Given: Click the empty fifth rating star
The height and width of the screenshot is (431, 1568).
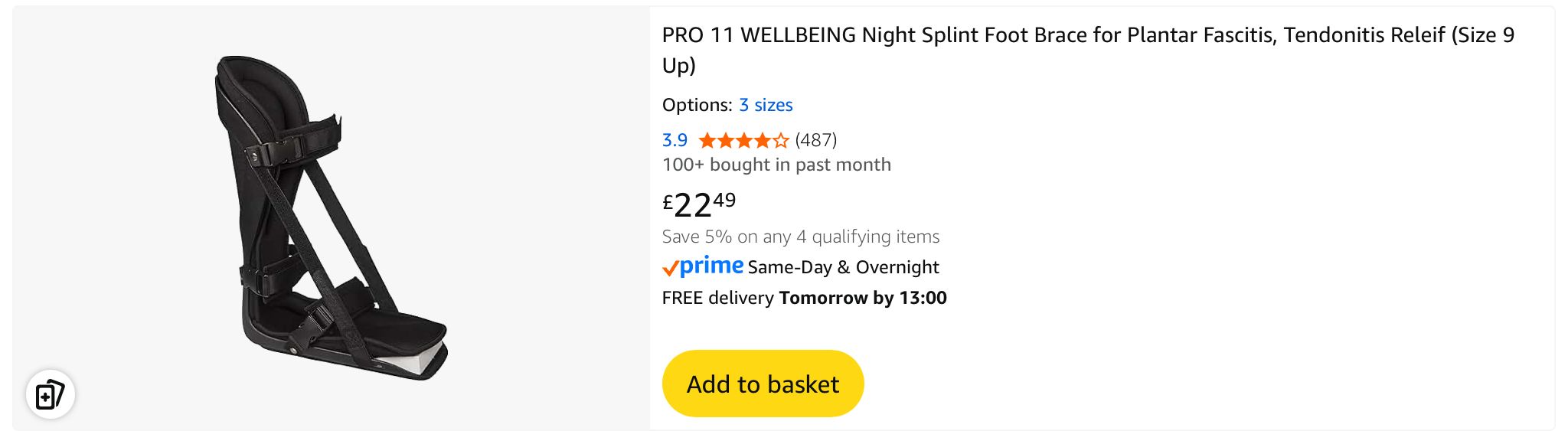Looking at the screenshot, I should click(x=780, y=141).
